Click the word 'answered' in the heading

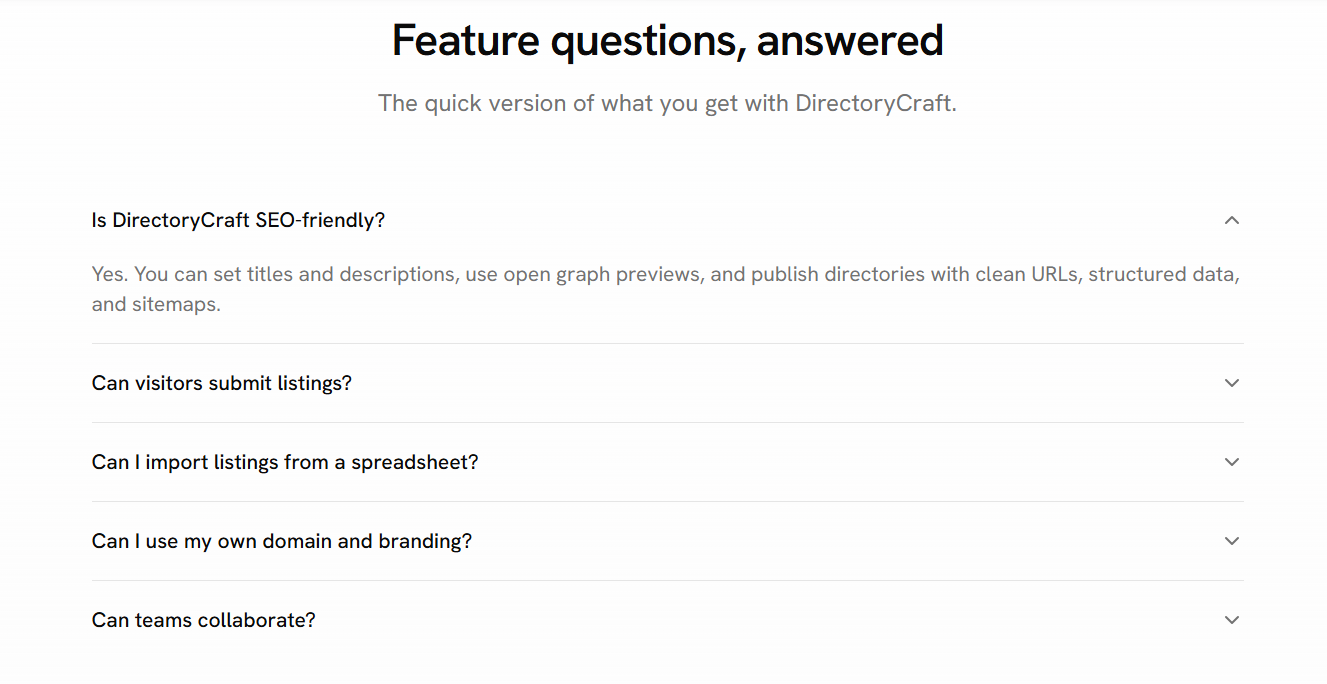click(850, 41)
